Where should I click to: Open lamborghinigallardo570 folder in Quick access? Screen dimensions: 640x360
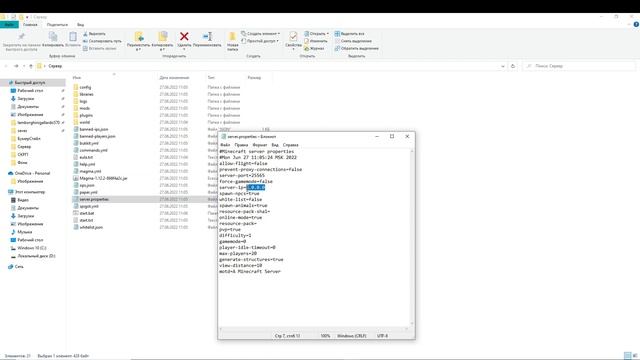tap(38, 122)
